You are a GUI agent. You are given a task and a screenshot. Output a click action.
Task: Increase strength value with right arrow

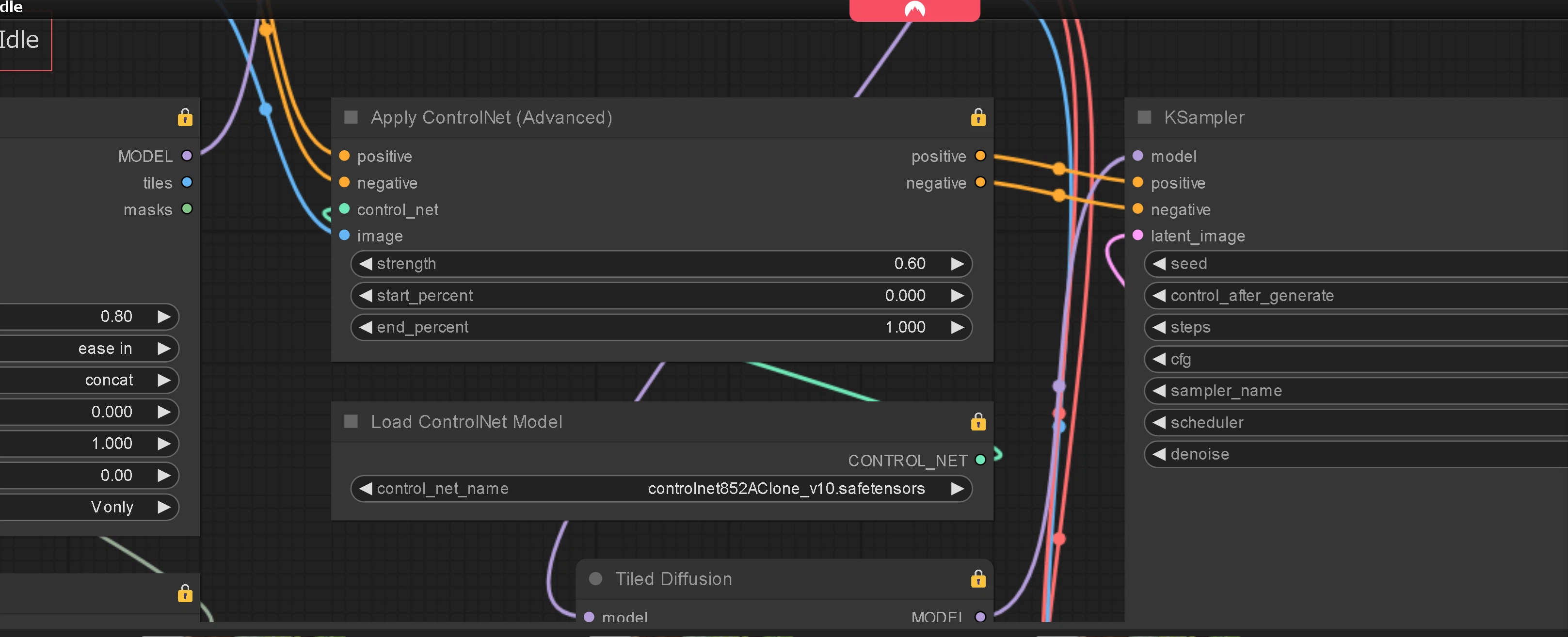point(958,263)
